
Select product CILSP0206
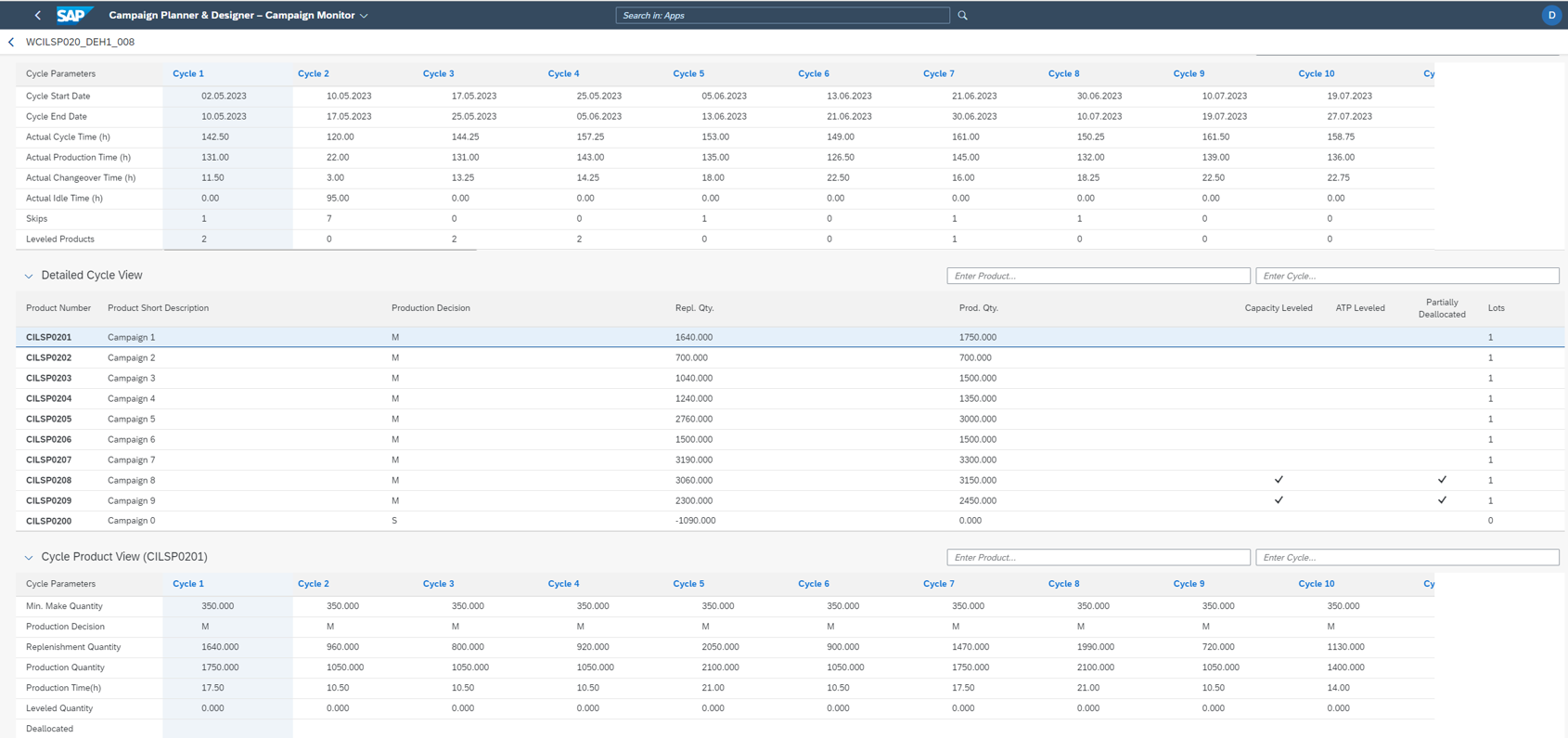pyautogui.click(x=48, y=439)
